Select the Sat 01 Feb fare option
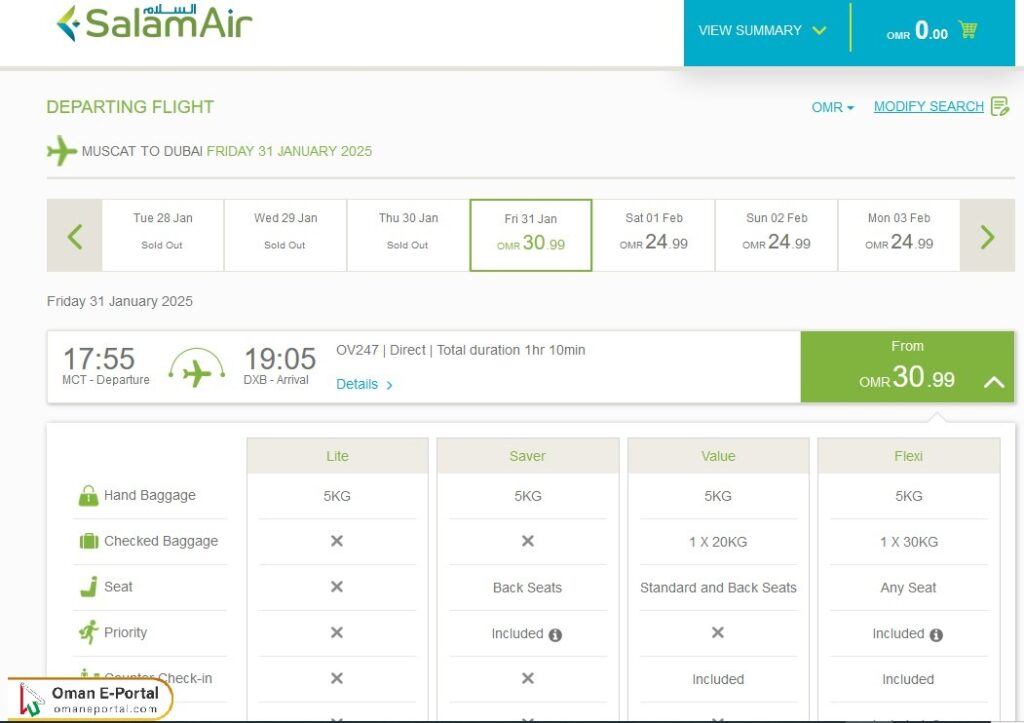The image size is (1024, 723). coord(654,235)
